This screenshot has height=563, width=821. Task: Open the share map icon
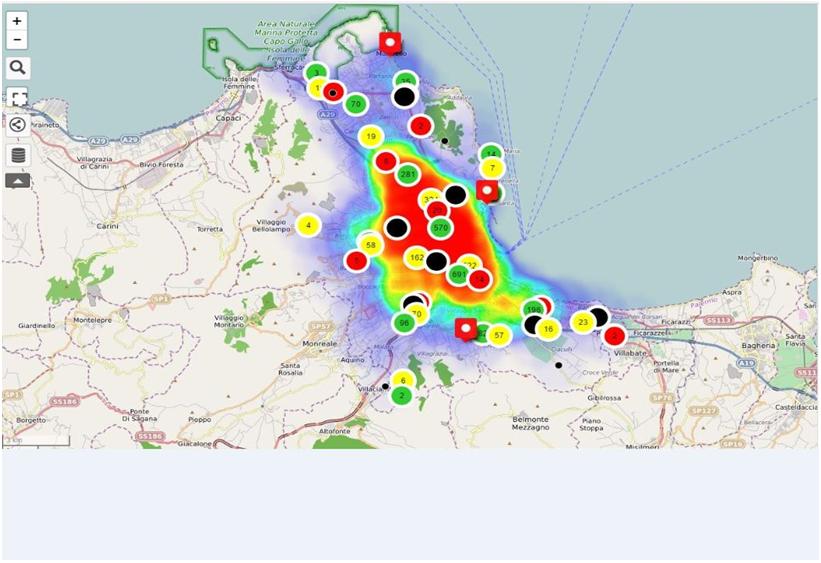(x=17, y=125)
